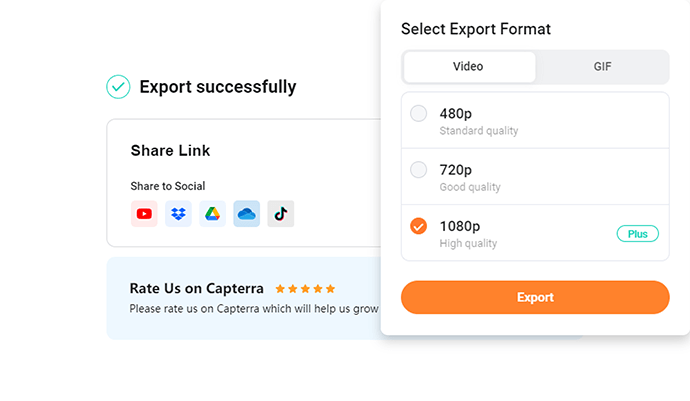This screenshot has height=401, width=690.
Task: Select the 1080p High quality row
Action: tap(535, 233)
